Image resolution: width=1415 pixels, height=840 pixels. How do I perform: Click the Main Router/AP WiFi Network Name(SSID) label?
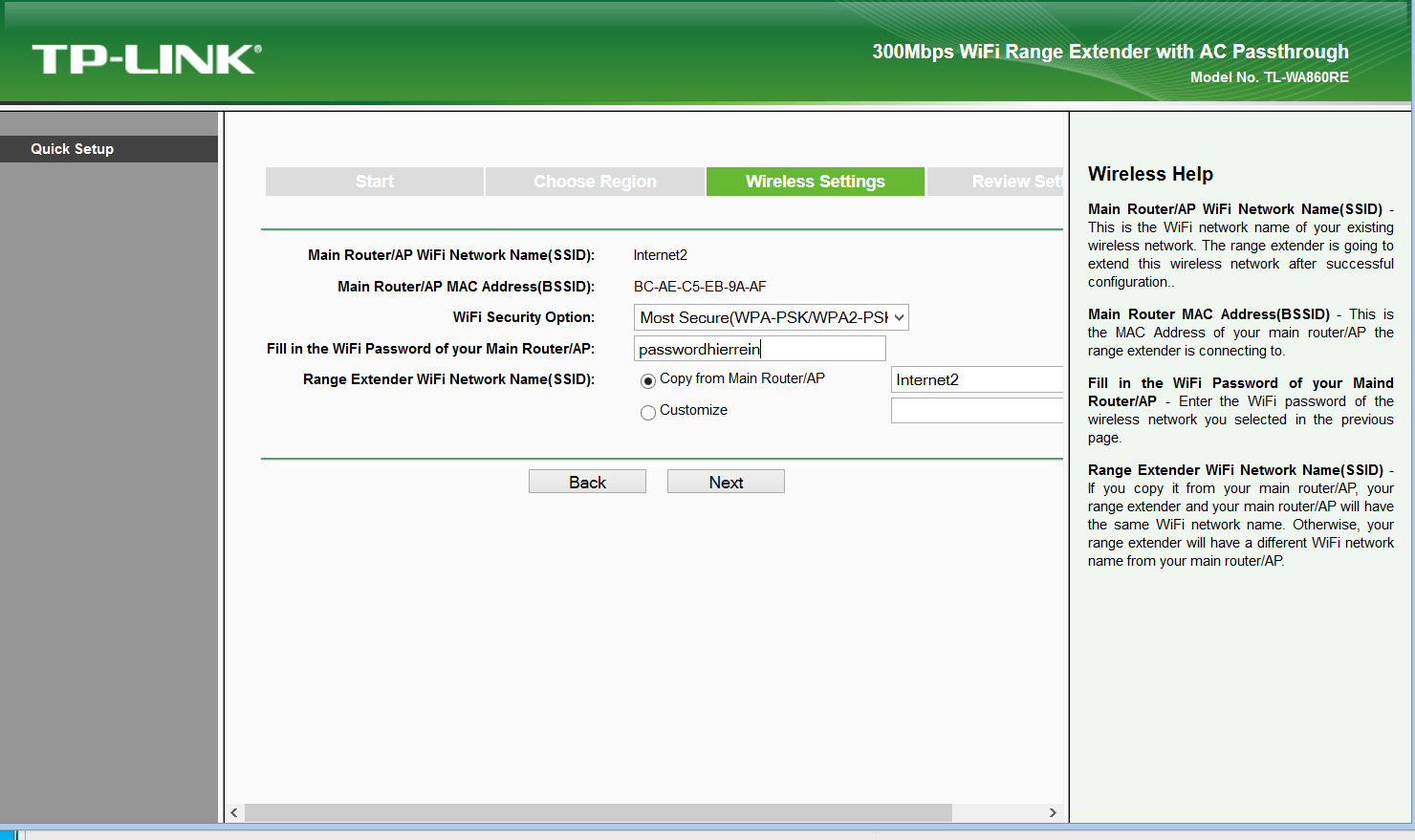451,255
